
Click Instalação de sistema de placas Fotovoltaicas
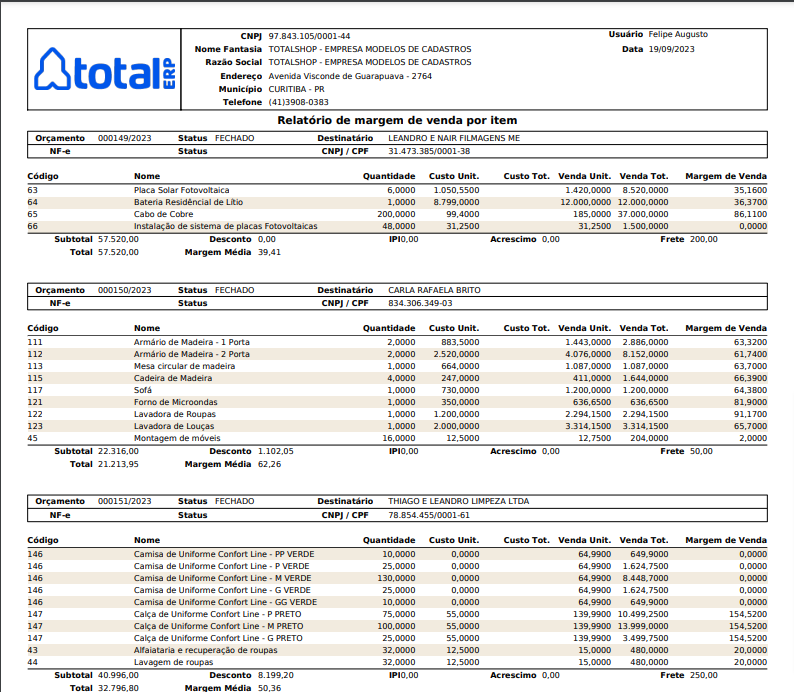pyautogui.click(x=225, y=226)
